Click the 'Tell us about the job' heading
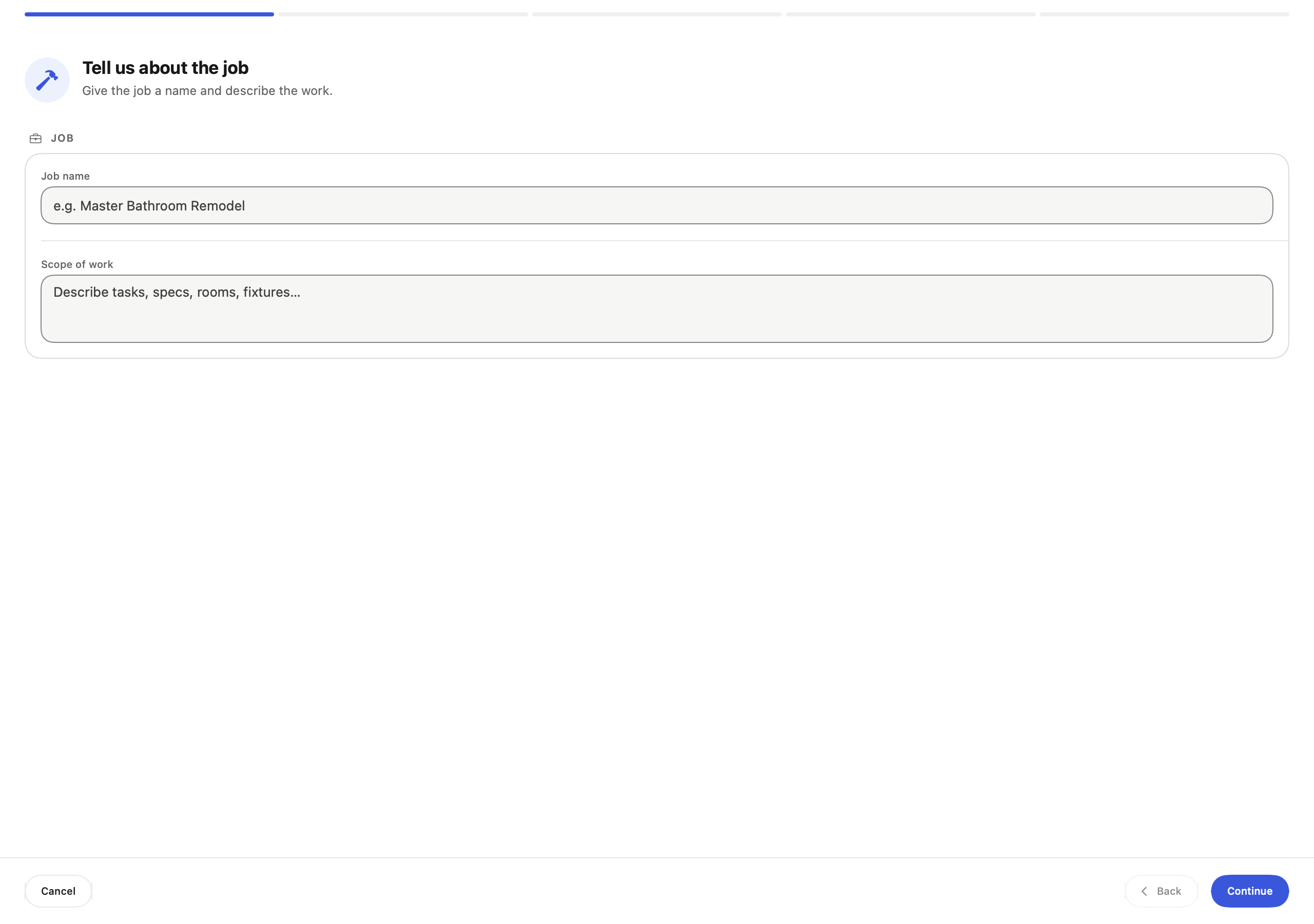Screen dimensions: 1314x924 165,68
